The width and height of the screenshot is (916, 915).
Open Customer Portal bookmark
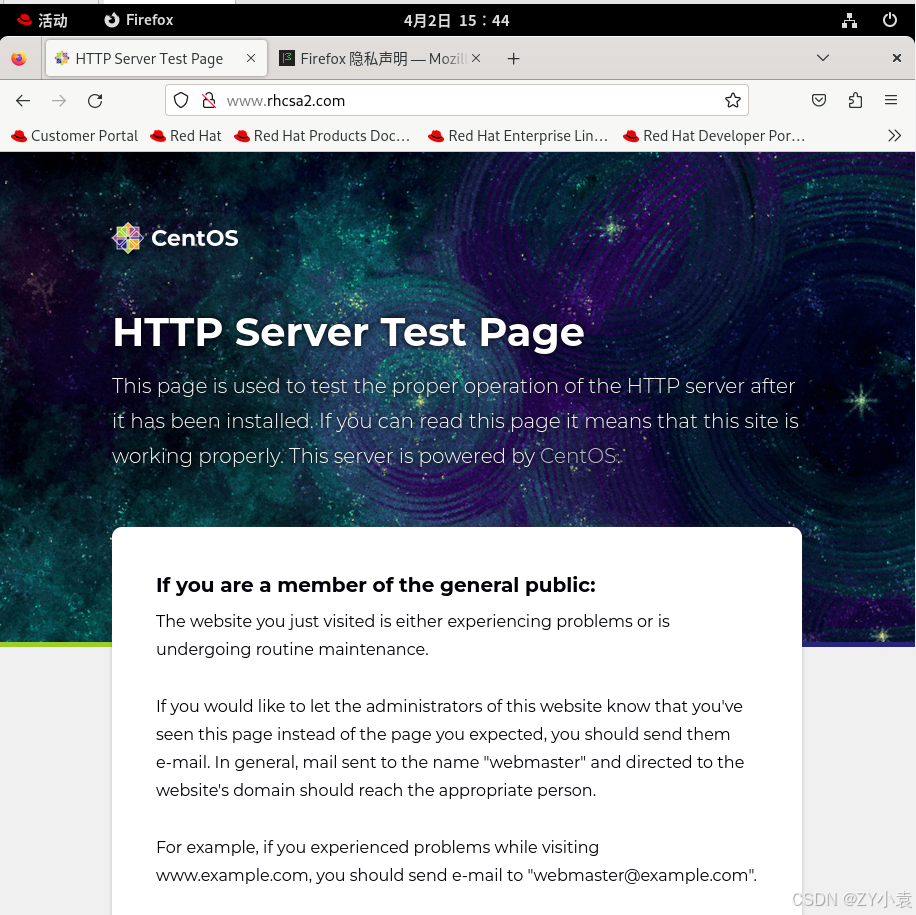(74, 136)
